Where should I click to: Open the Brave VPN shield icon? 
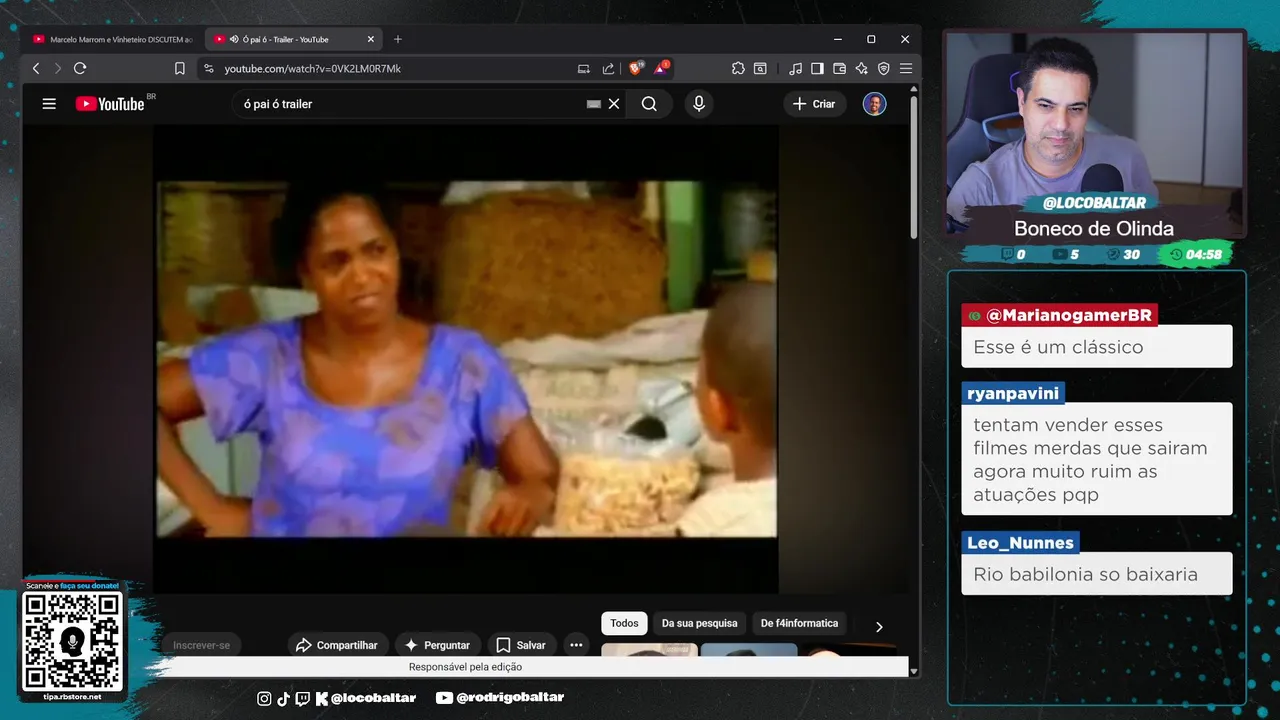coord(883,68)
